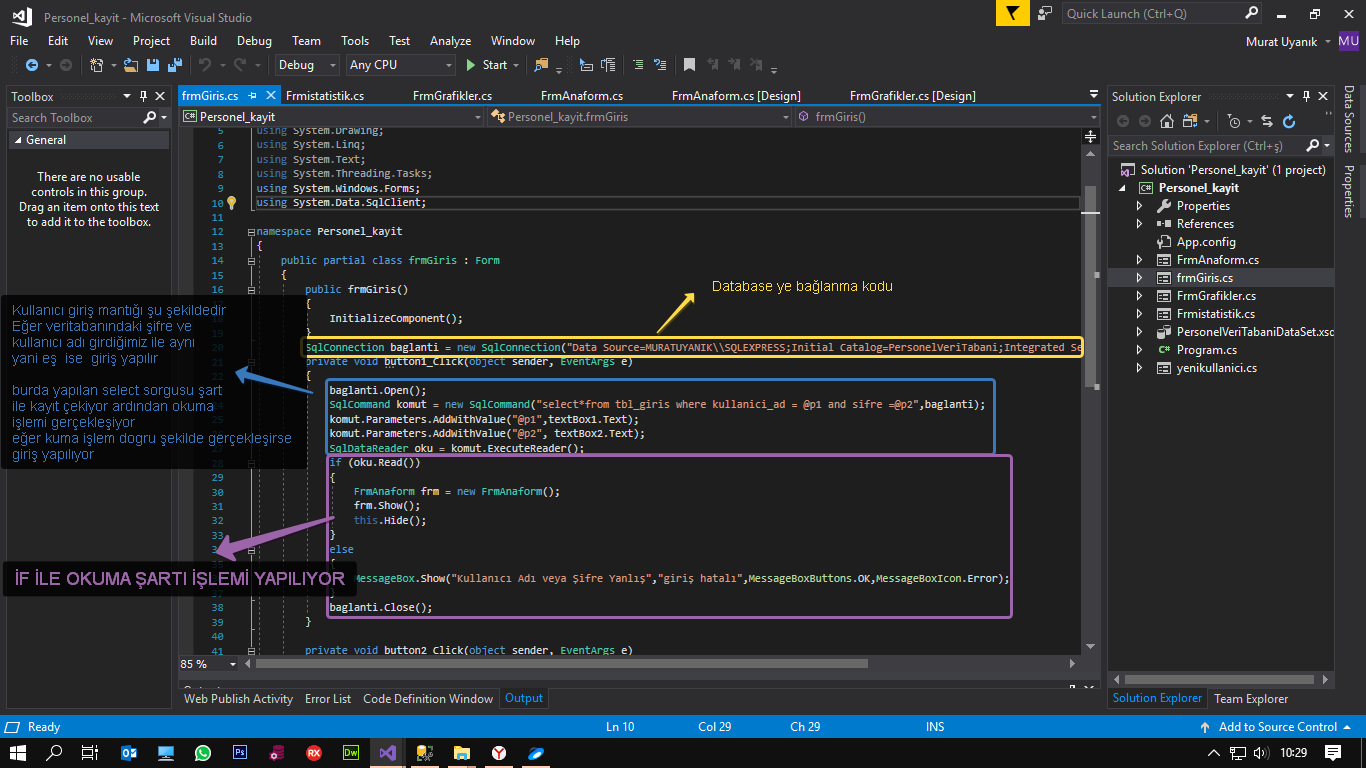The image size is (1366, 768).
Task: Click the Uncomment Selected Lines icon
Action: (x=660, y=65)
